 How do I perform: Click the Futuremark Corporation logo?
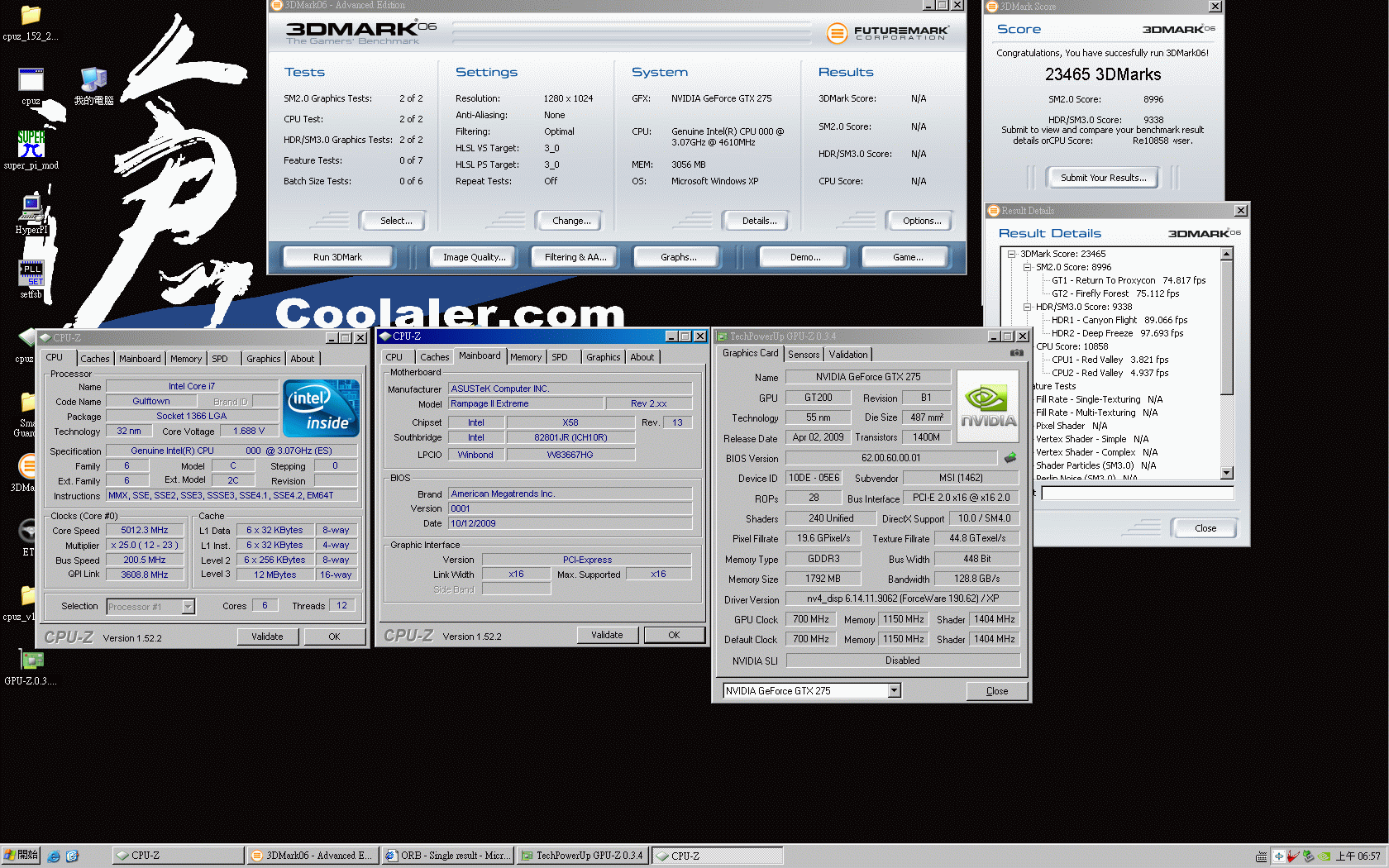(888, 33)
